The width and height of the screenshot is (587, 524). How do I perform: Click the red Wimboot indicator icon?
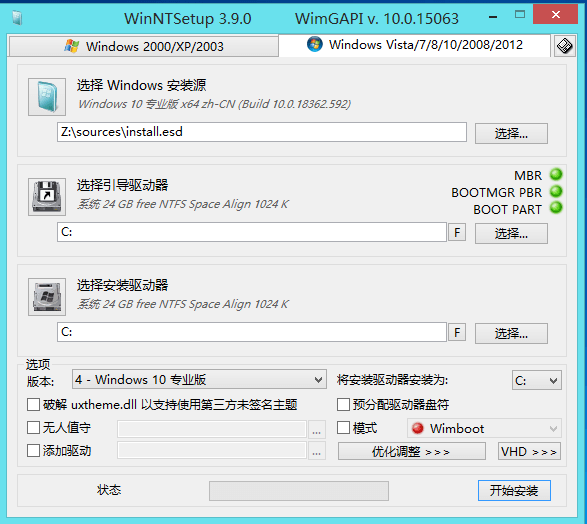click(x=417, y=428)
